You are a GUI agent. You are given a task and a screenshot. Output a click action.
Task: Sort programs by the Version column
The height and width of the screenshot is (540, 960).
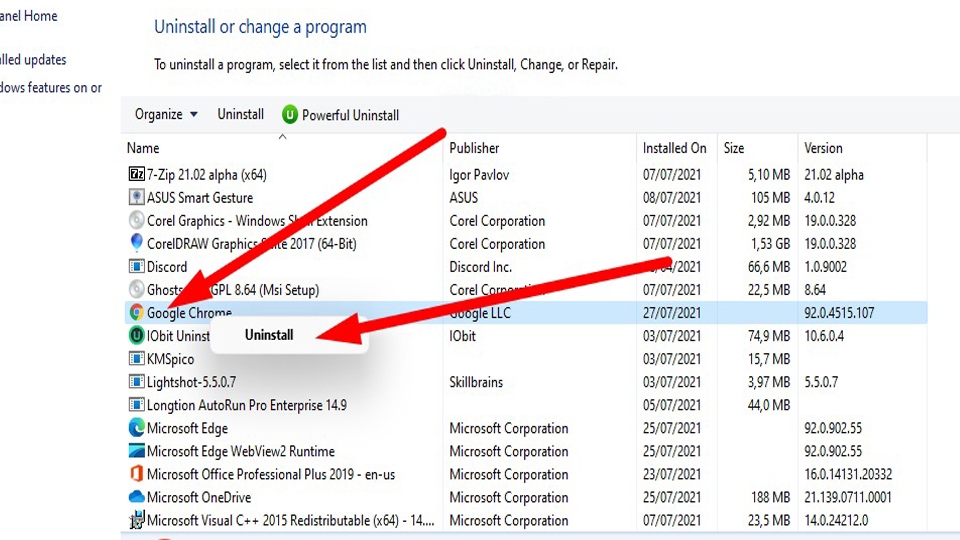(823, 148)
